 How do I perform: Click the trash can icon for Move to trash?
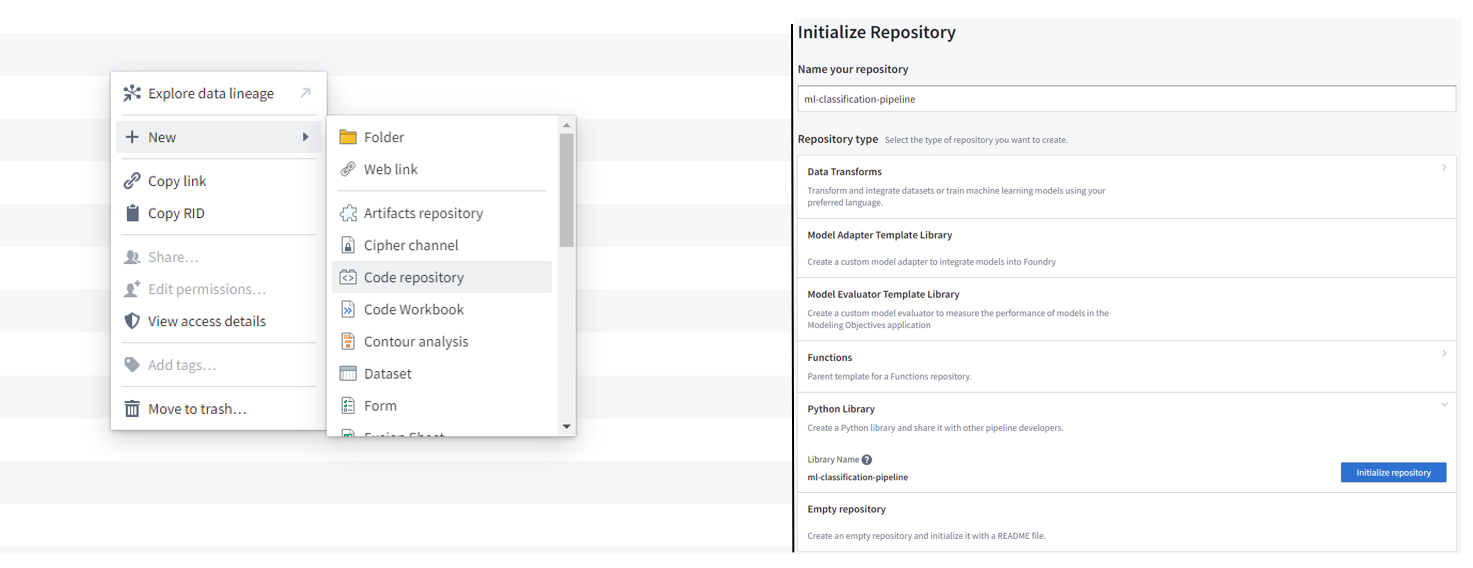[x=132, y=409]
